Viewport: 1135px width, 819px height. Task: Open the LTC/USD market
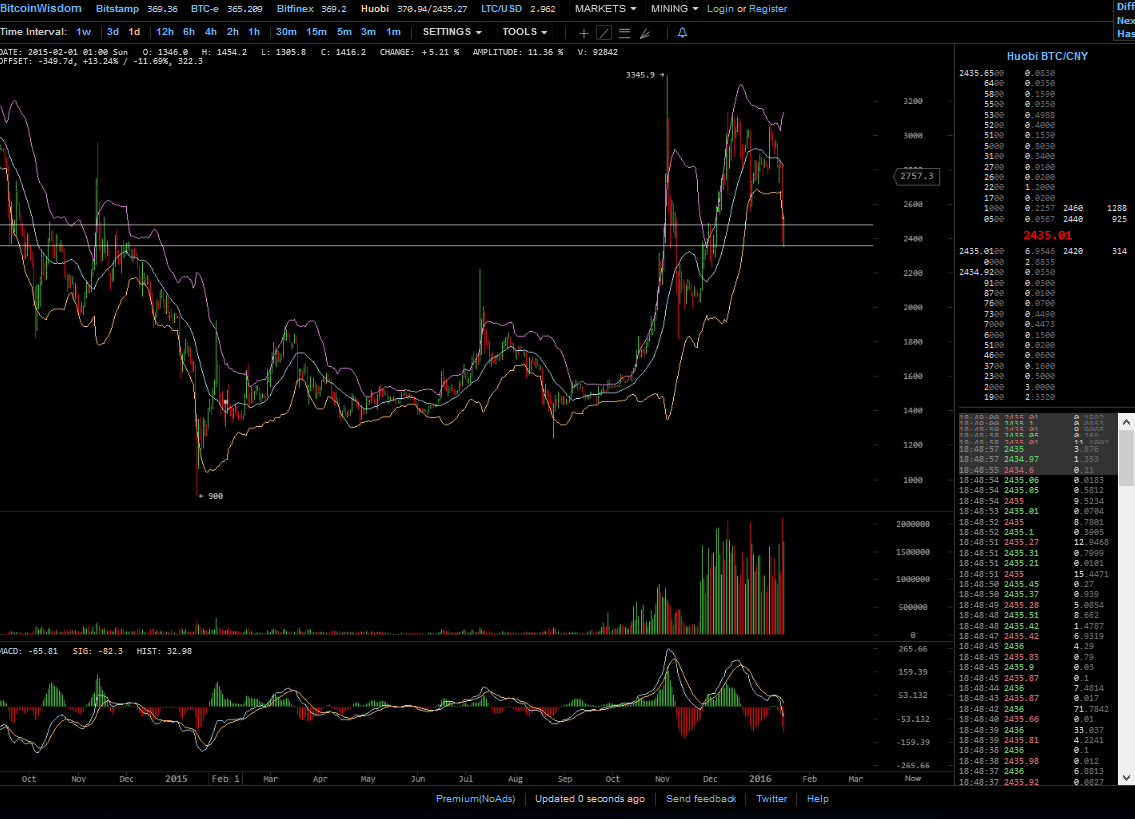click(501, 9)
